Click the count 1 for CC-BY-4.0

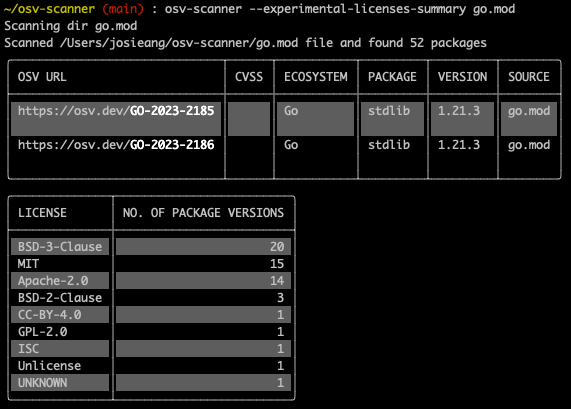(x=280, y=315)
